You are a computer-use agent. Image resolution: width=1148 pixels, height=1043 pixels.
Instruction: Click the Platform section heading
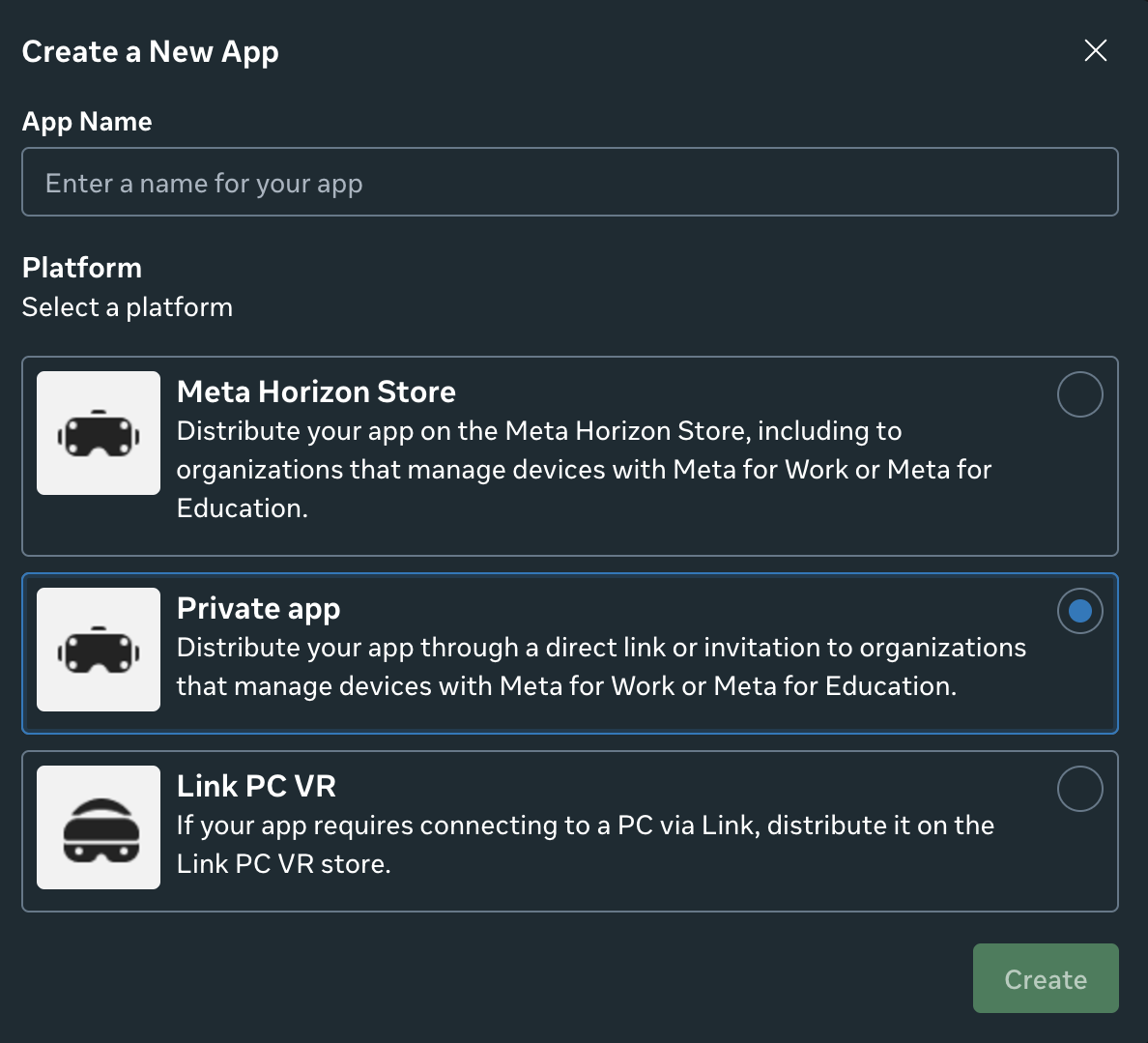82,268
